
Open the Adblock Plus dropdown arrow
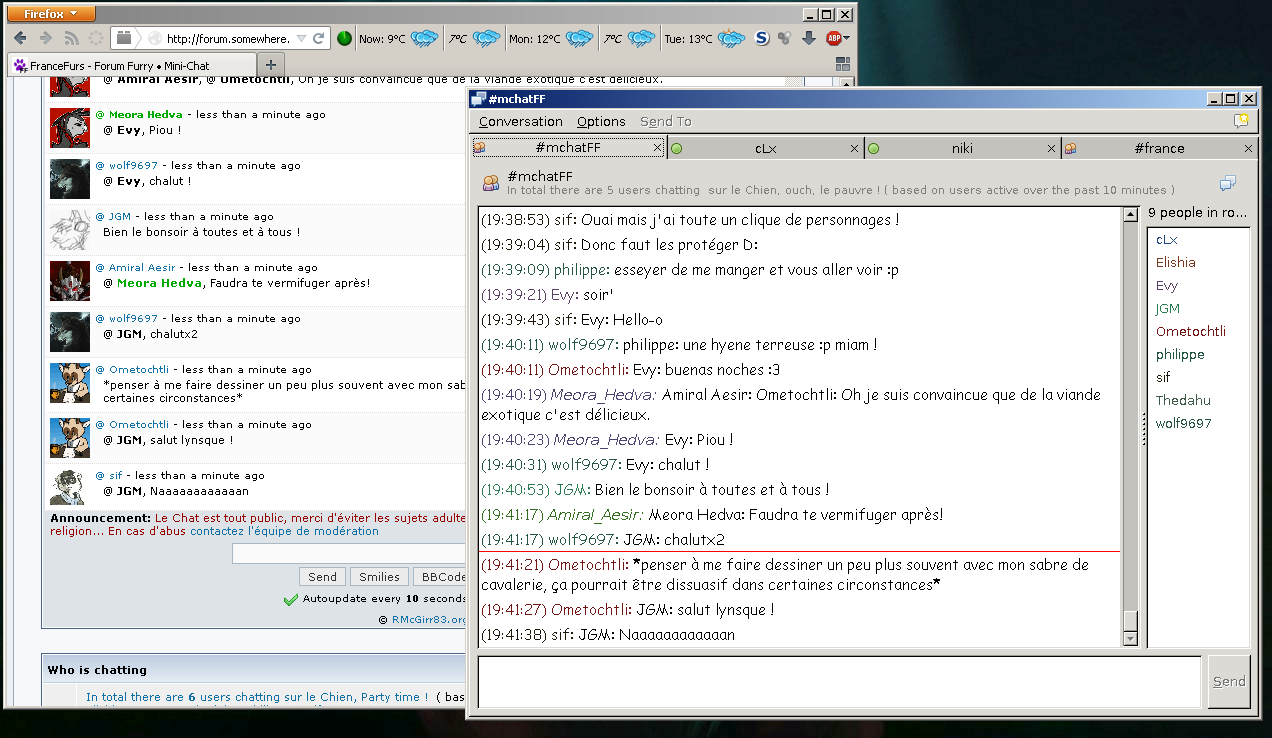click(847, 39)
